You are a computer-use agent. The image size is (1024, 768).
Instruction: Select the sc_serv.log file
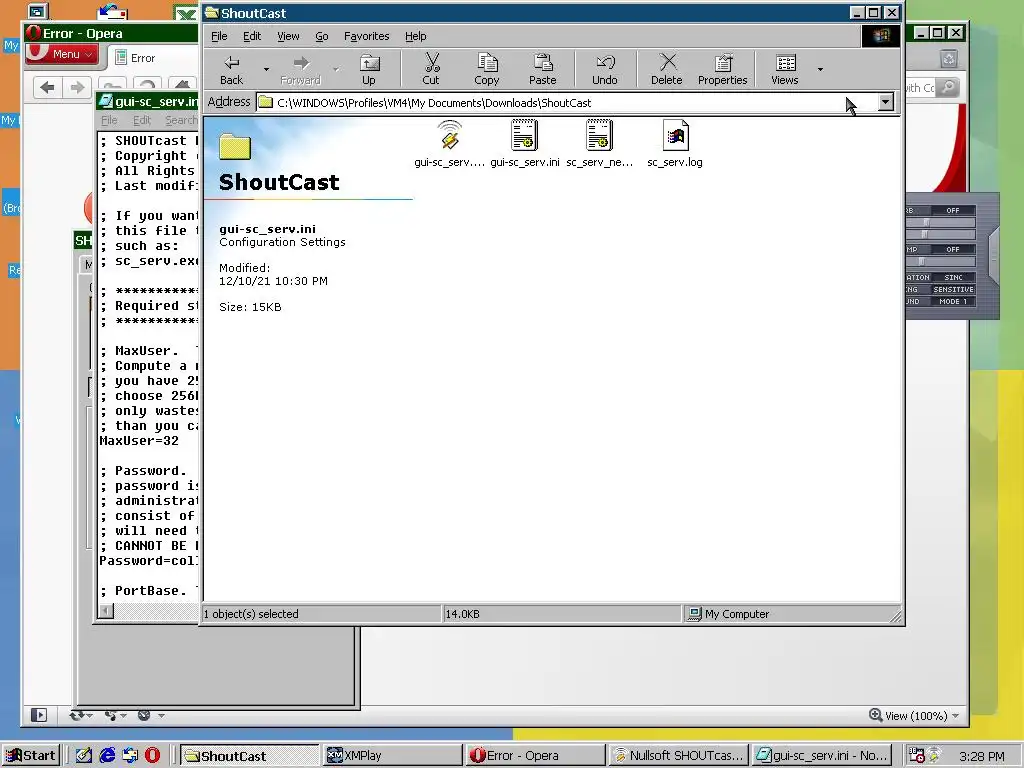tap(675, 144)
